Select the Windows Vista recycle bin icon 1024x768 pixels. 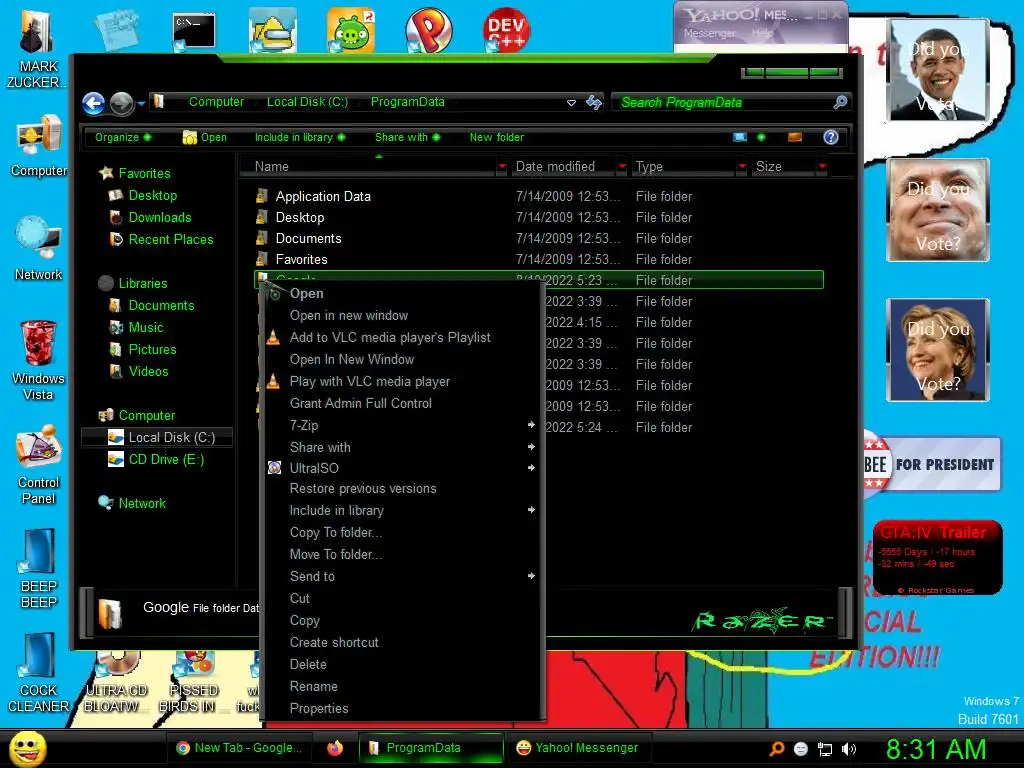pyautogui.click(x=38, y=360)
